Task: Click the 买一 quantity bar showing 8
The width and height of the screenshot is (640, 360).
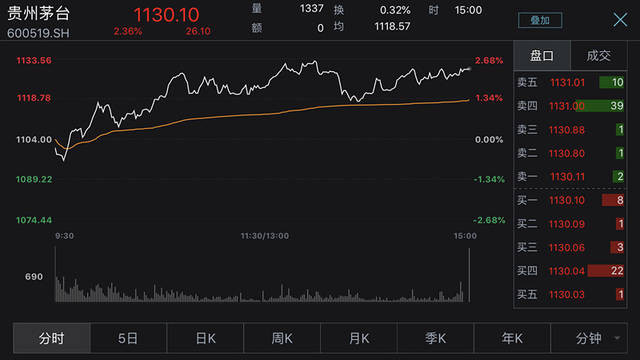Action: [x=613, y=200]
